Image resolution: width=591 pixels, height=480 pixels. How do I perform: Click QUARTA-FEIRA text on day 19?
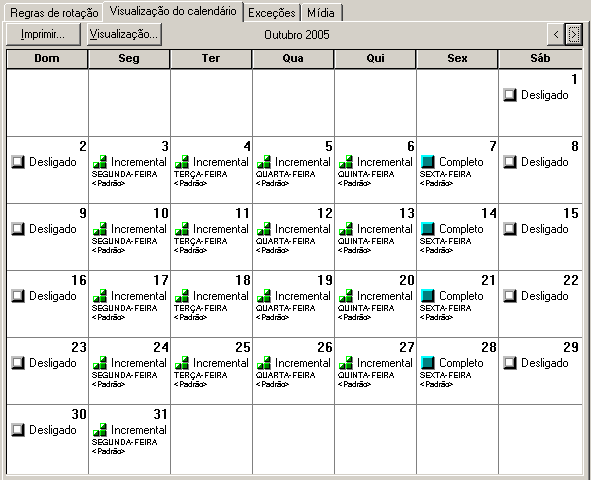[285, 308]
